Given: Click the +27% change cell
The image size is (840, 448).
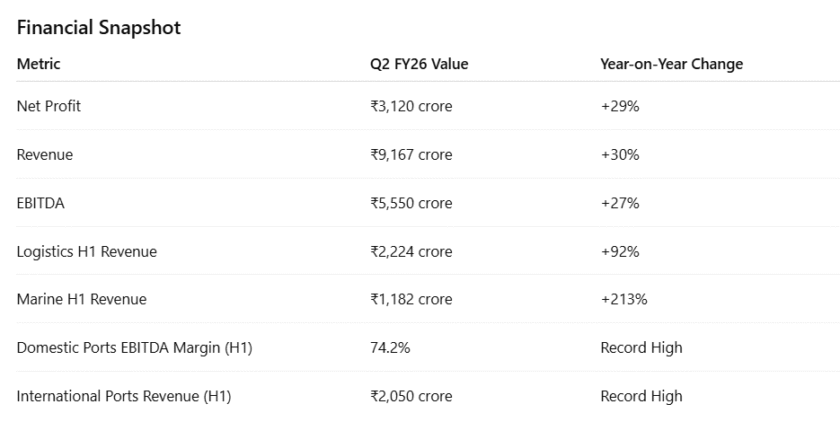Looking at the screenshot, I should (x=620, y=203).
